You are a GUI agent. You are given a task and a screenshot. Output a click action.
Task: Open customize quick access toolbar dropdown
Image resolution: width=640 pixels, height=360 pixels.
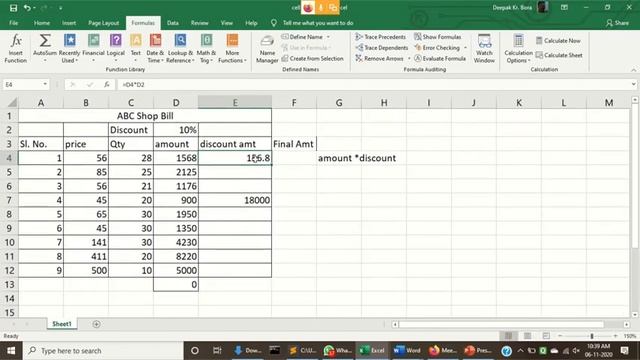click(x=60, y=8)
